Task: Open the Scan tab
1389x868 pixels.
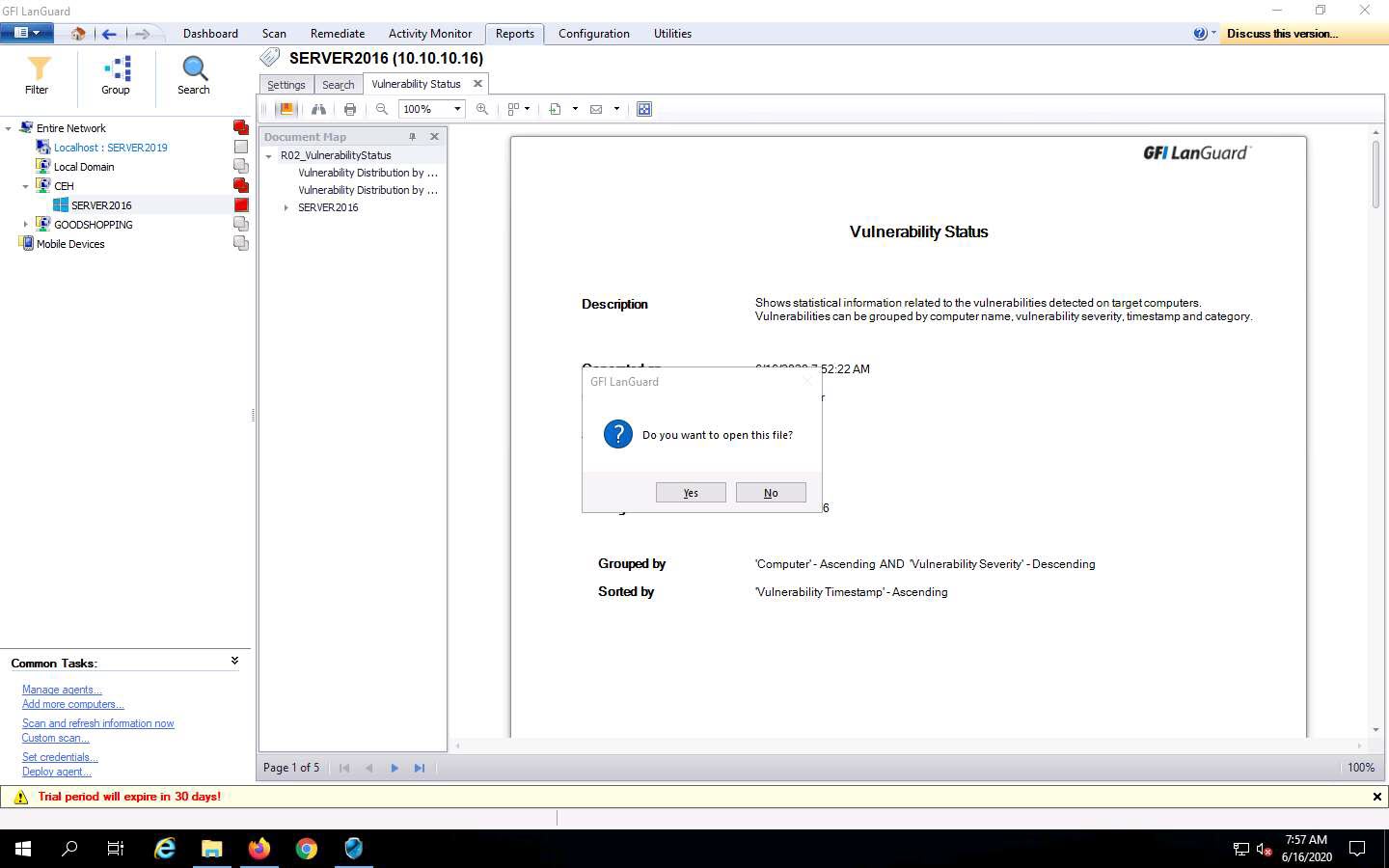Action: pos(274,34)
